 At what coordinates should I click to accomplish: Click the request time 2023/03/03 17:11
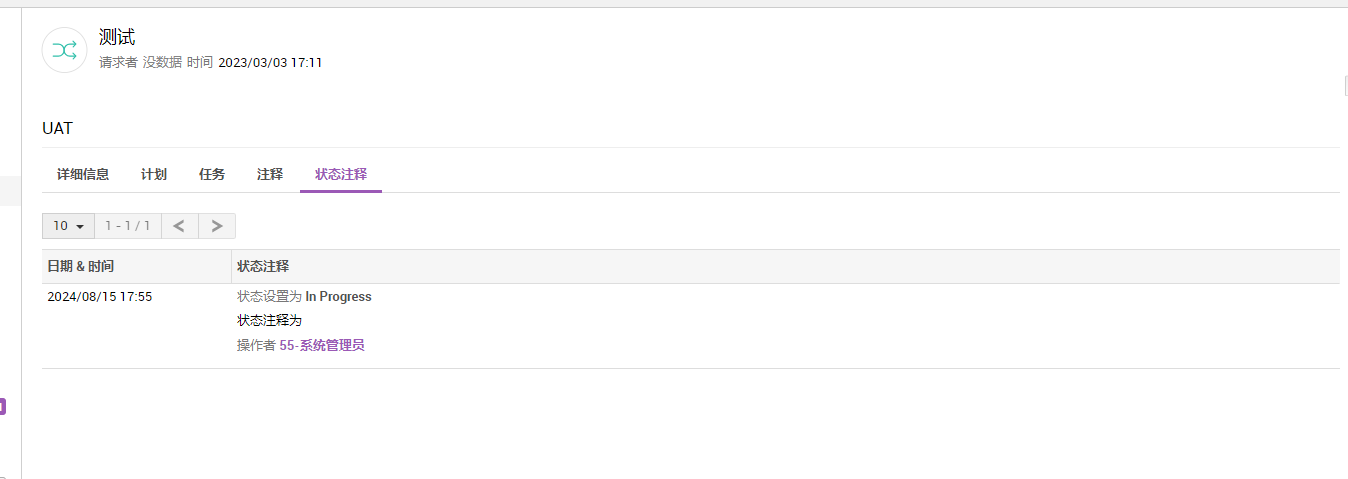[270, 62]
